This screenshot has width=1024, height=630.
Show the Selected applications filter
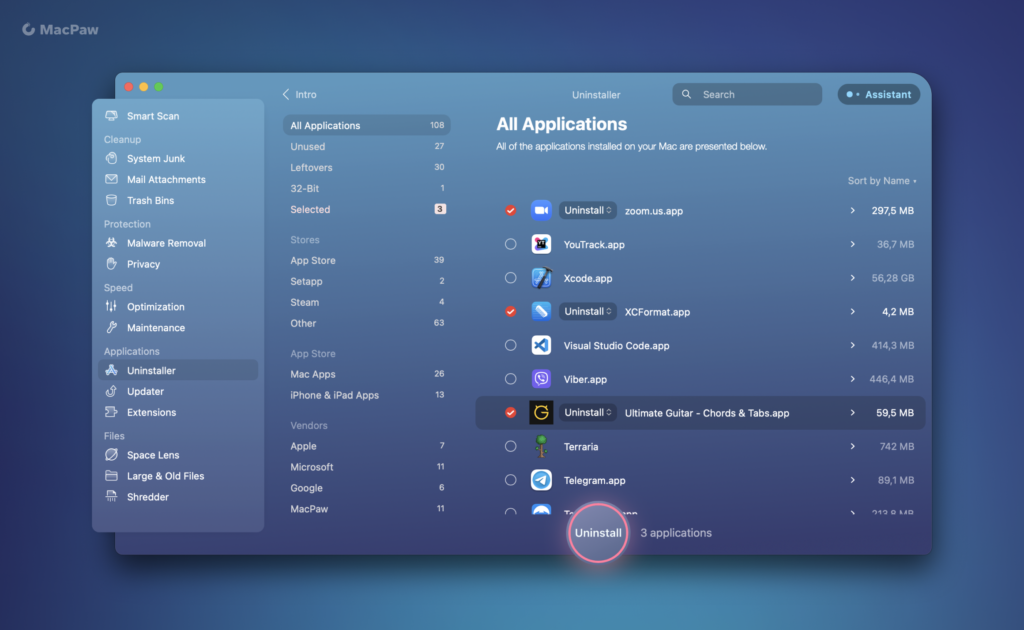click(366, 209)
